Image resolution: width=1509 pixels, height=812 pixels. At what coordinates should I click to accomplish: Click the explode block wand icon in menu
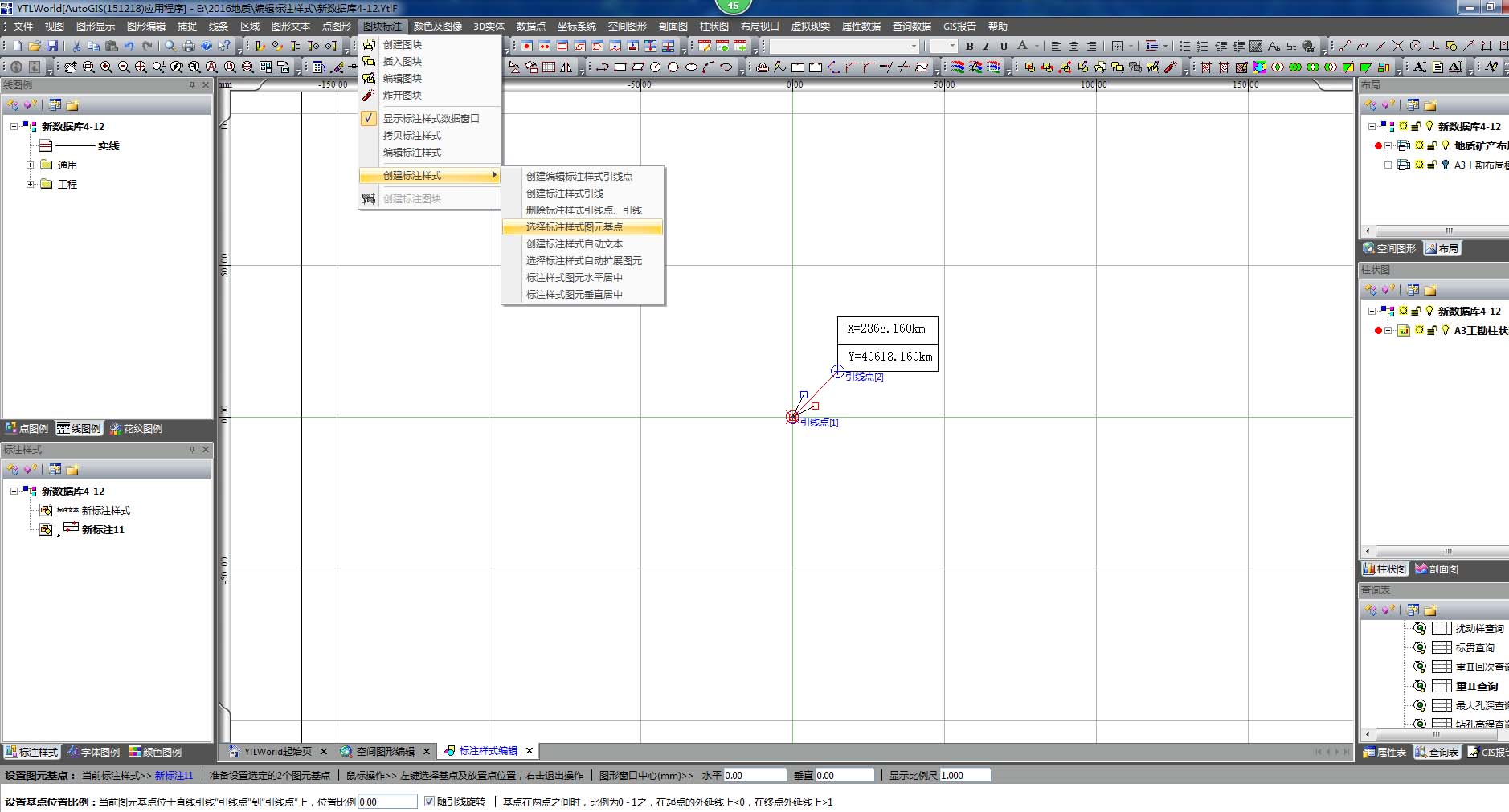369,95
